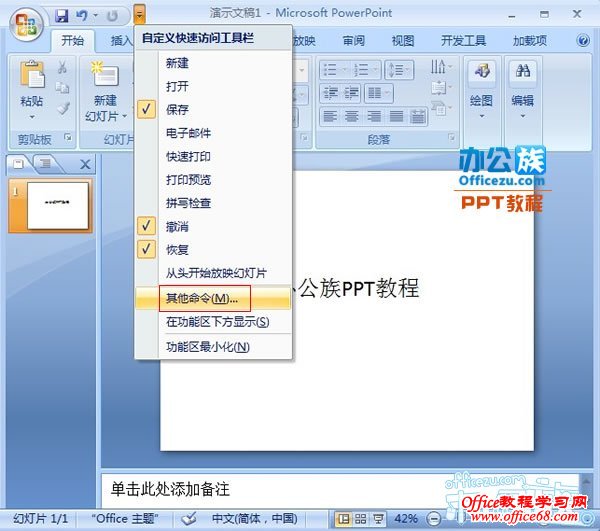Click the distributed alignment icon
Screen dimensions: 600x531
[x=417, y=116]
